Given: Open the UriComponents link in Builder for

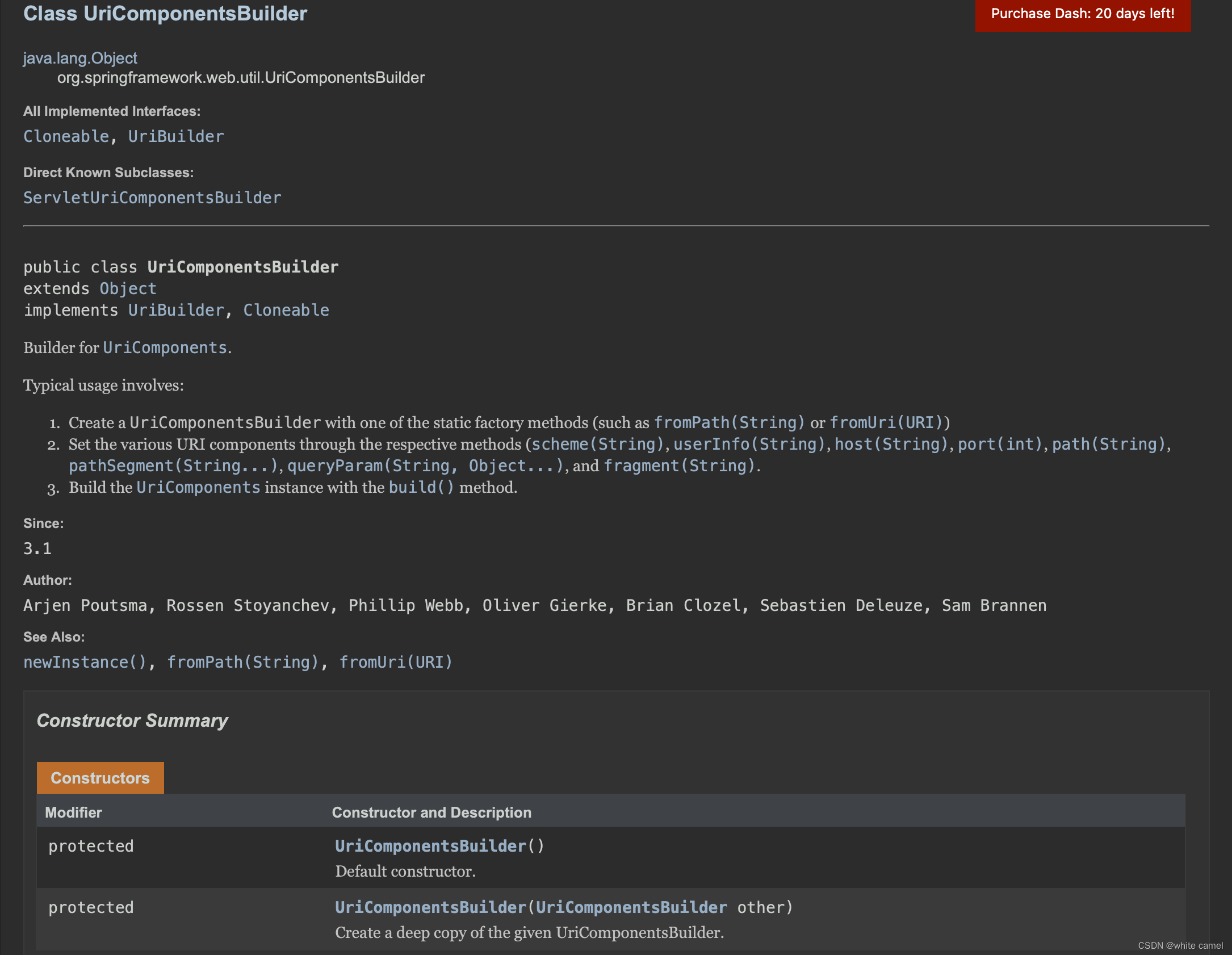Looking at the screenshot, I should 165,347.
